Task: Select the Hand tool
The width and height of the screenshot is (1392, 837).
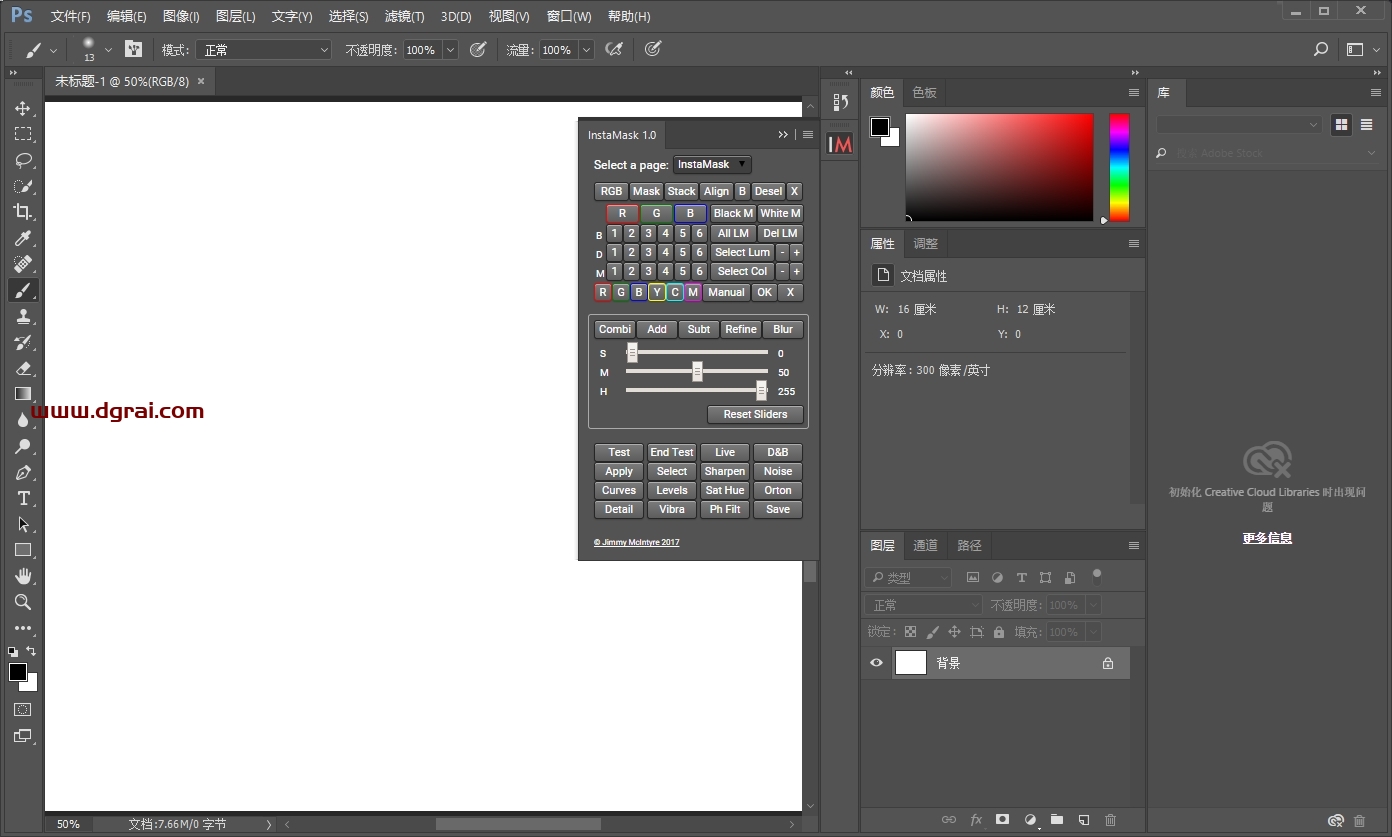Action: [x=22, y=576]
